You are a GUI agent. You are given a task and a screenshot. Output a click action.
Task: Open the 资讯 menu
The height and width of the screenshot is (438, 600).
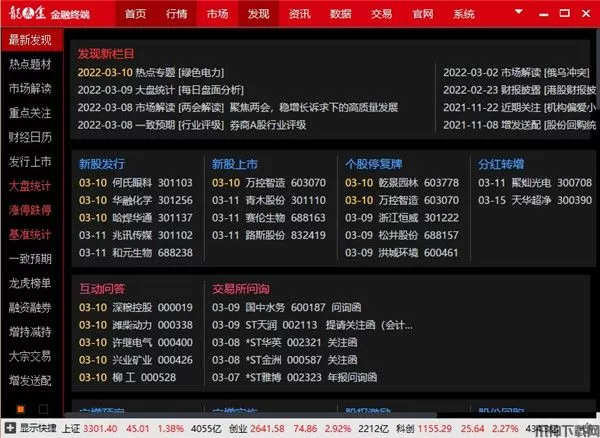tap(299, 14)
